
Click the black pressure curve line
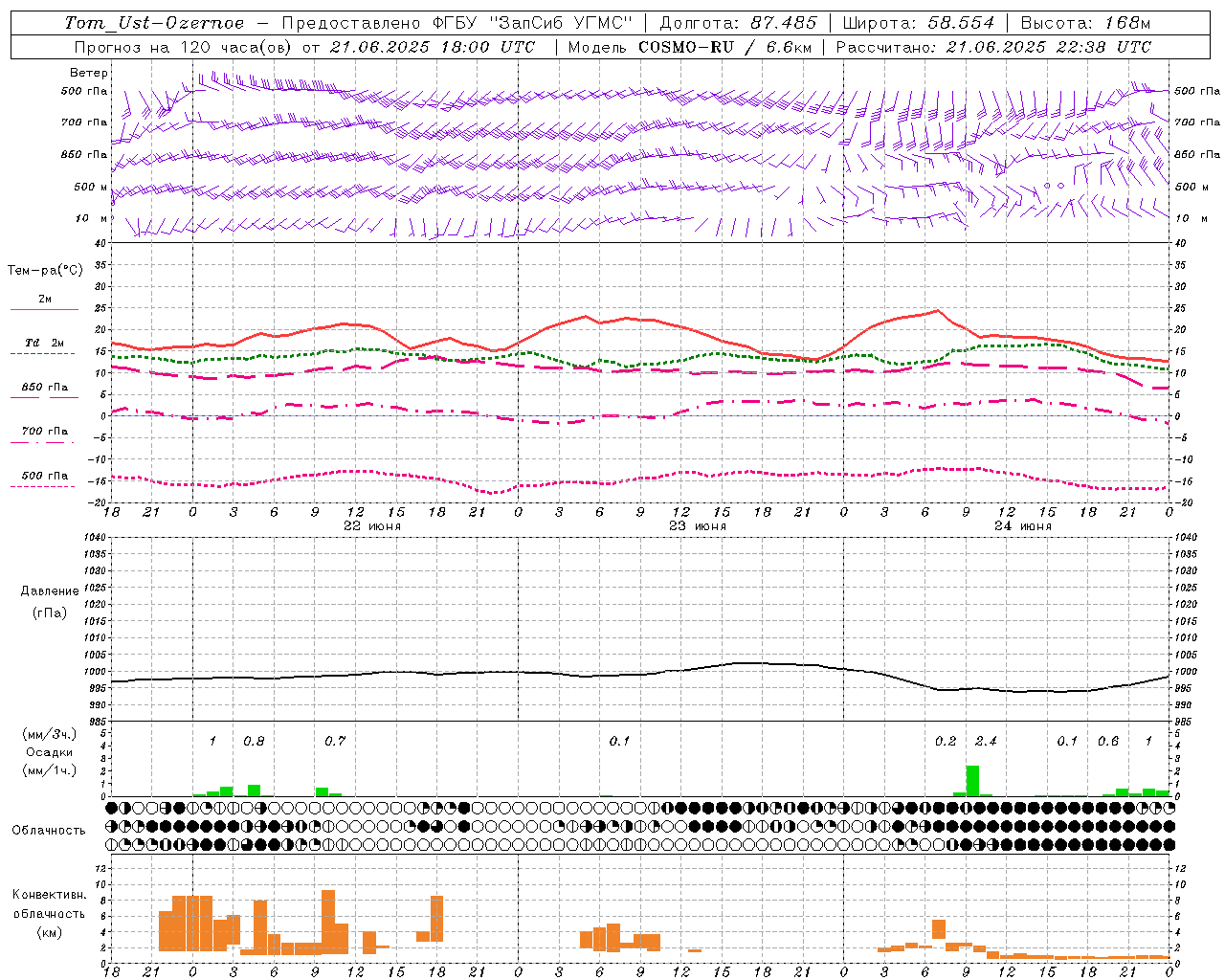click(x=639, y=674)
